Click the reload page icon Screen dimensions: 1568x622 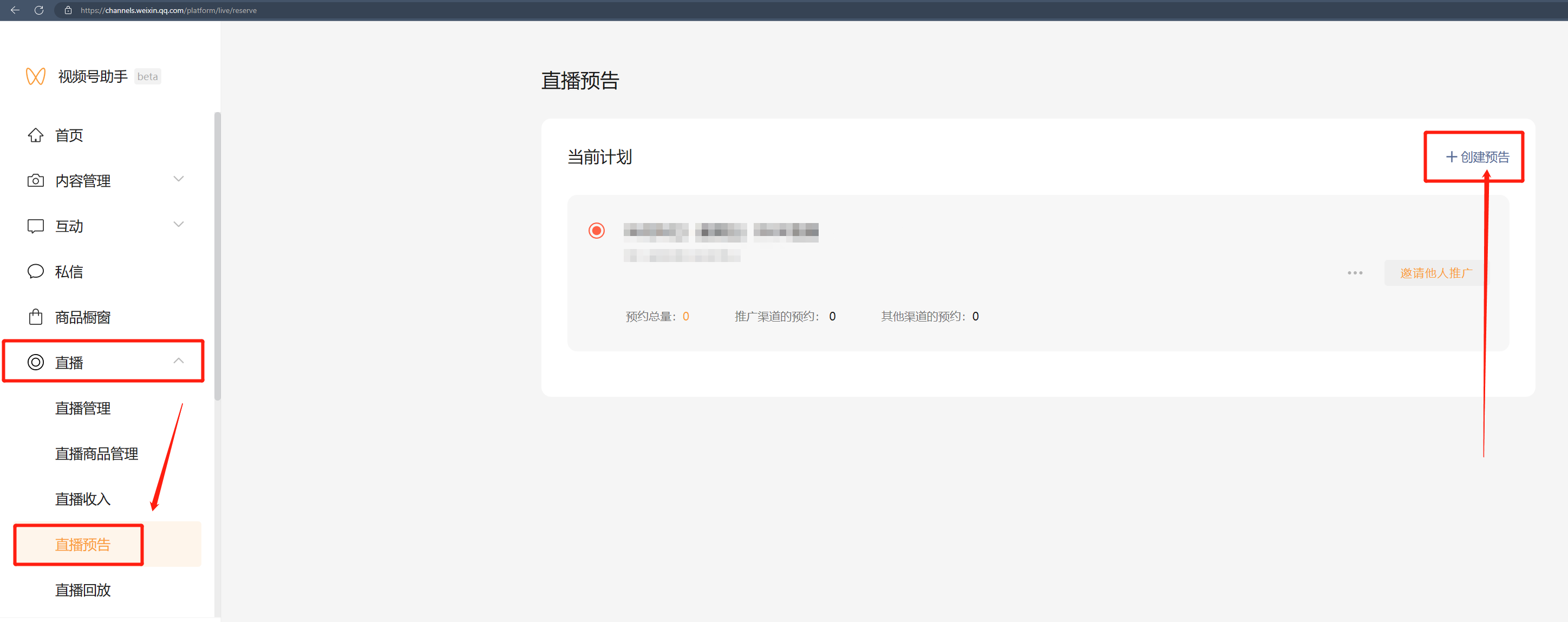point(39,10)
